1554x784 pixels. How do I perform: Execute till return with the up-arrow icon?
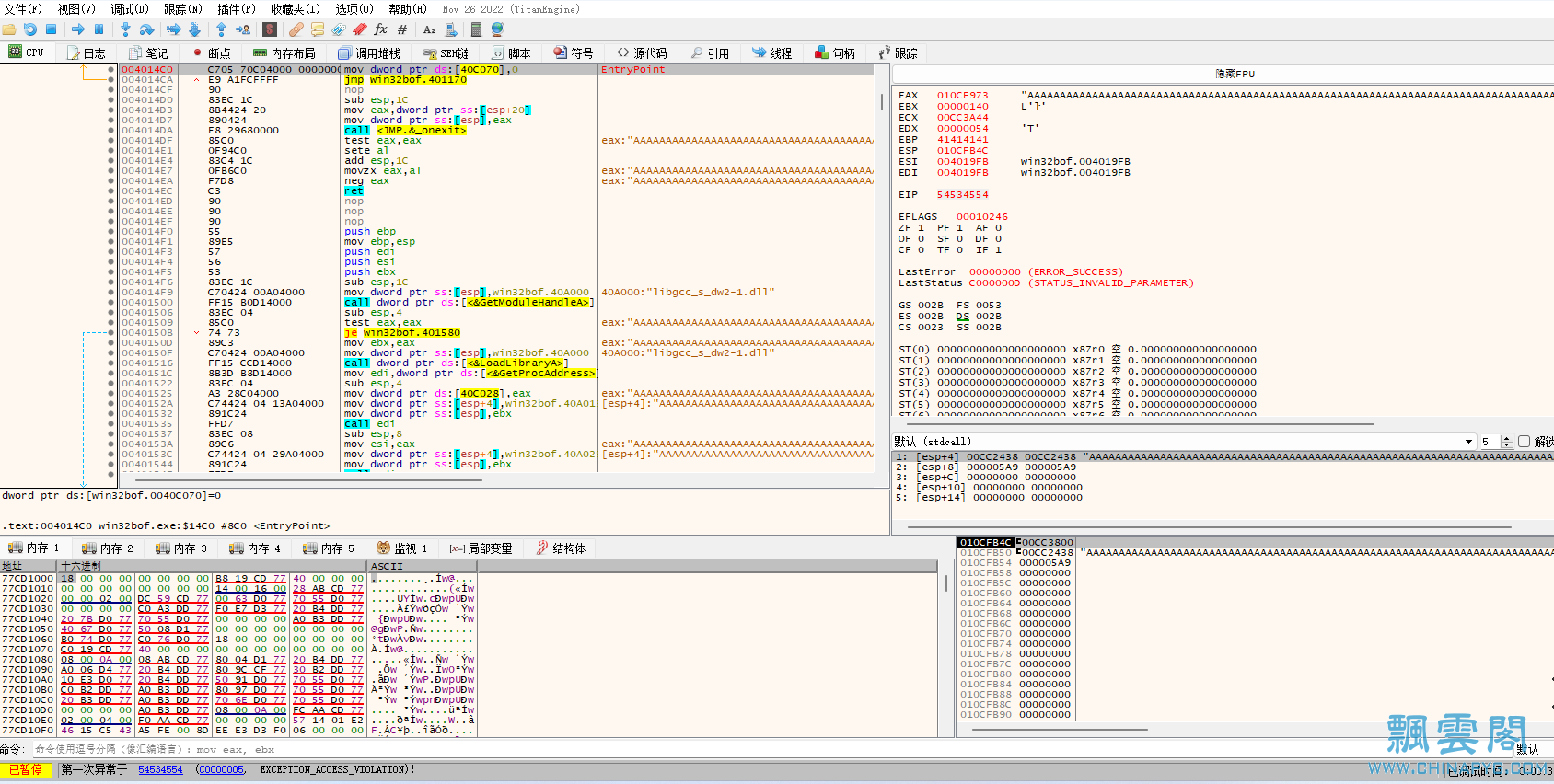221,29
